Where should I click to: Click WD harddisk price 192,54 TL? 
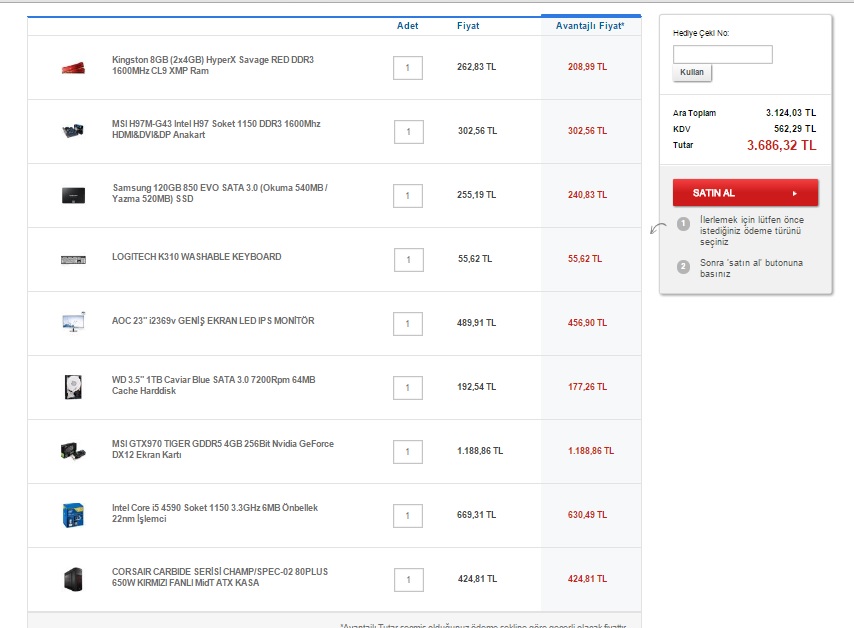pyautogui.click(x=477, y=387)
